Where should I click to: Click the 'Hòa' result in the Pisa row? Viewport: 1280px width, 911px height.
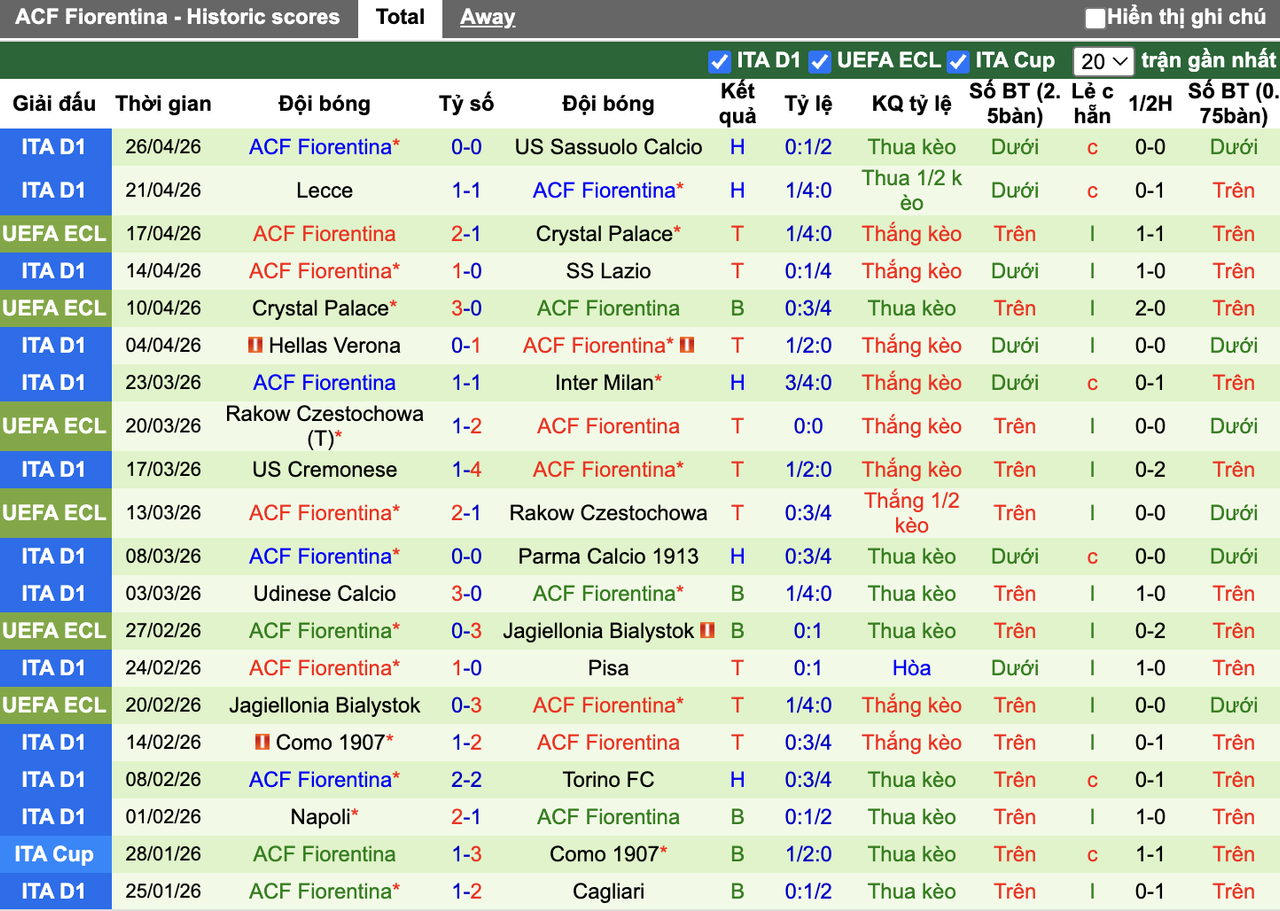912,668
